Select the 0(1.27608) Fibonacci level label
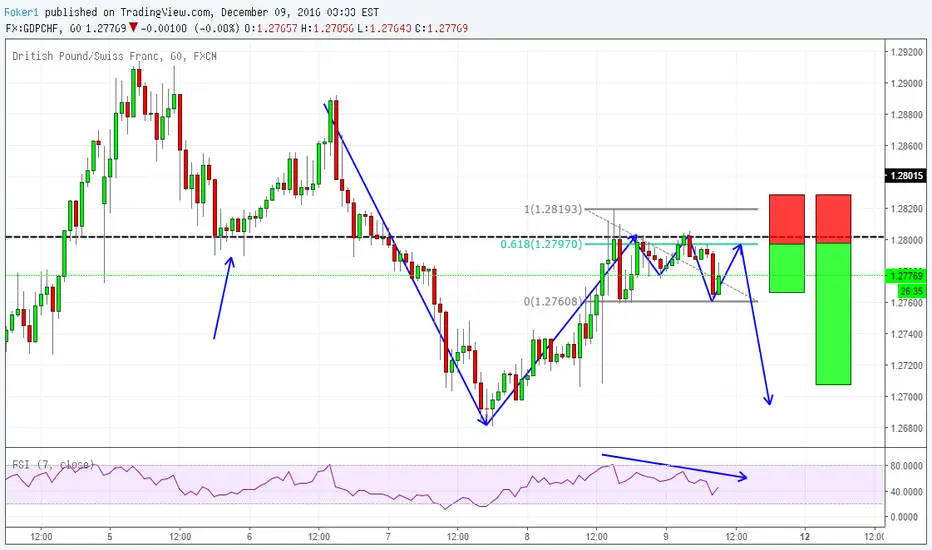The image size is (932, 550). 553,301
